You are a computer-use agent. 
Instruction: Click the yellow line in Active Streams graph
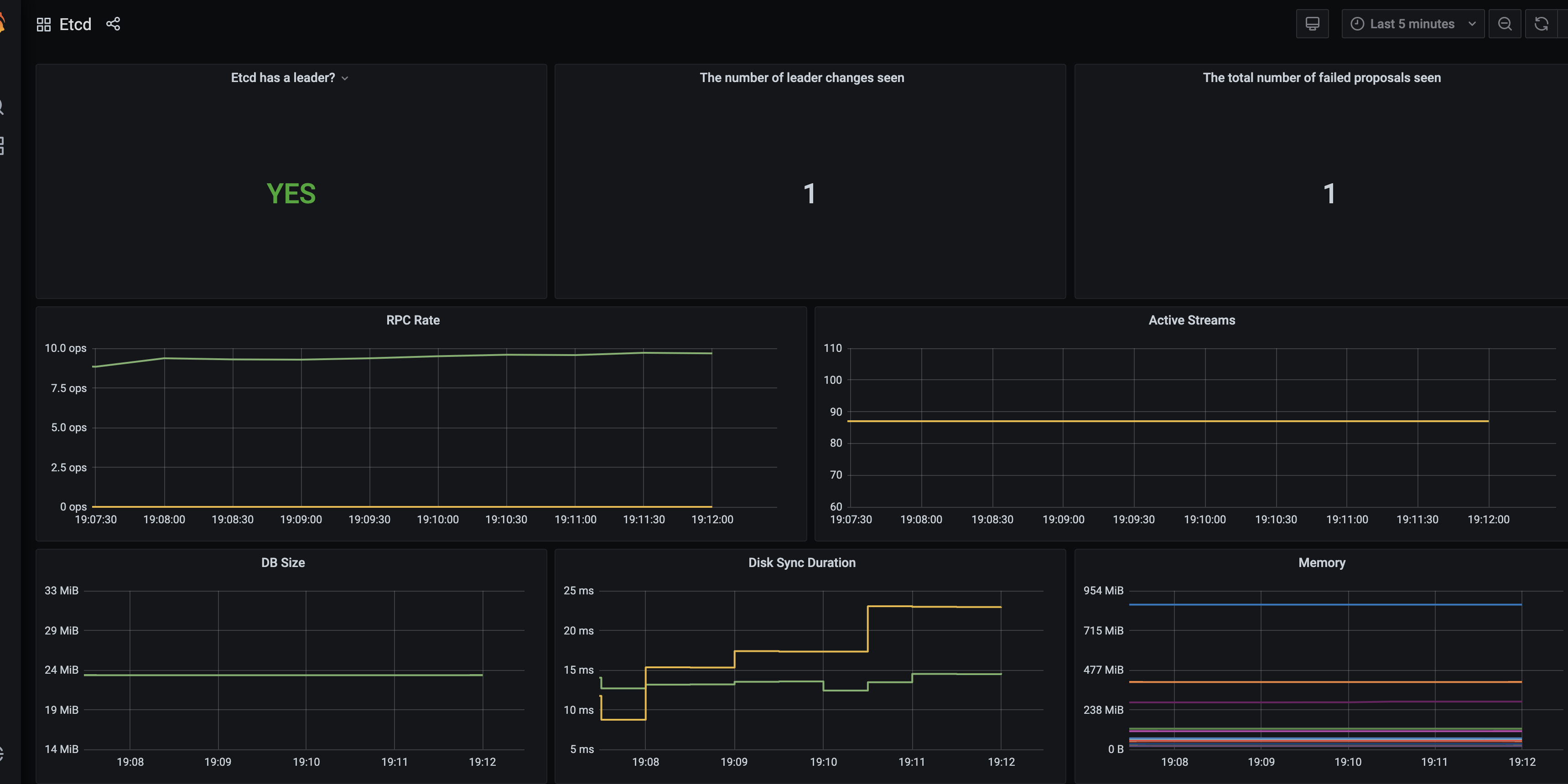tap(1168, 421)
